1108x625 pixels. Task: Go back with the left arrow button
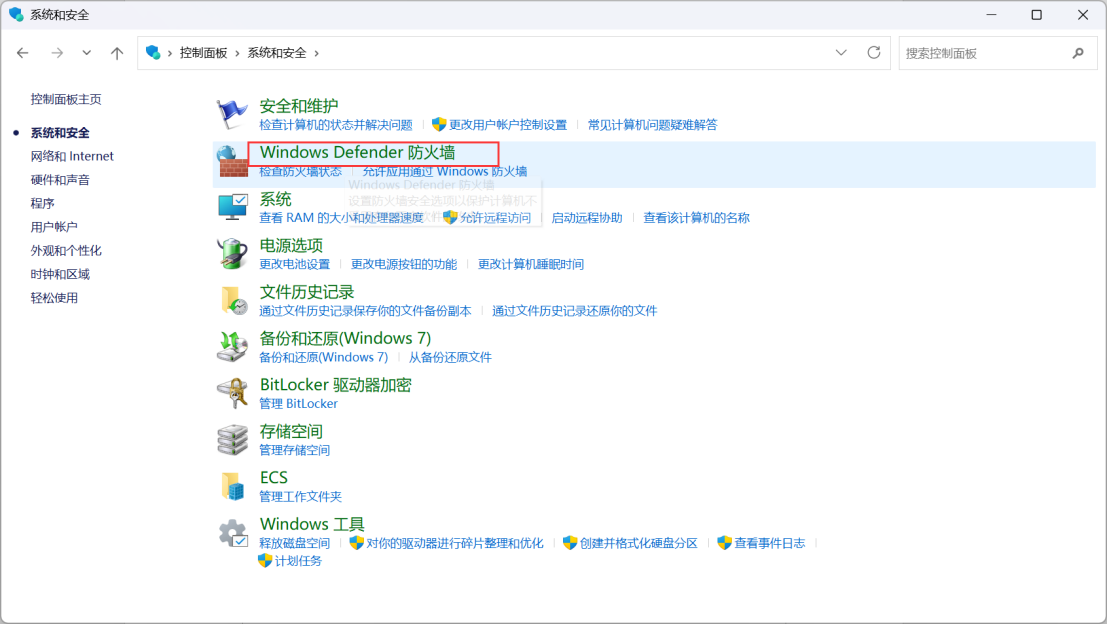pos(23,53)
